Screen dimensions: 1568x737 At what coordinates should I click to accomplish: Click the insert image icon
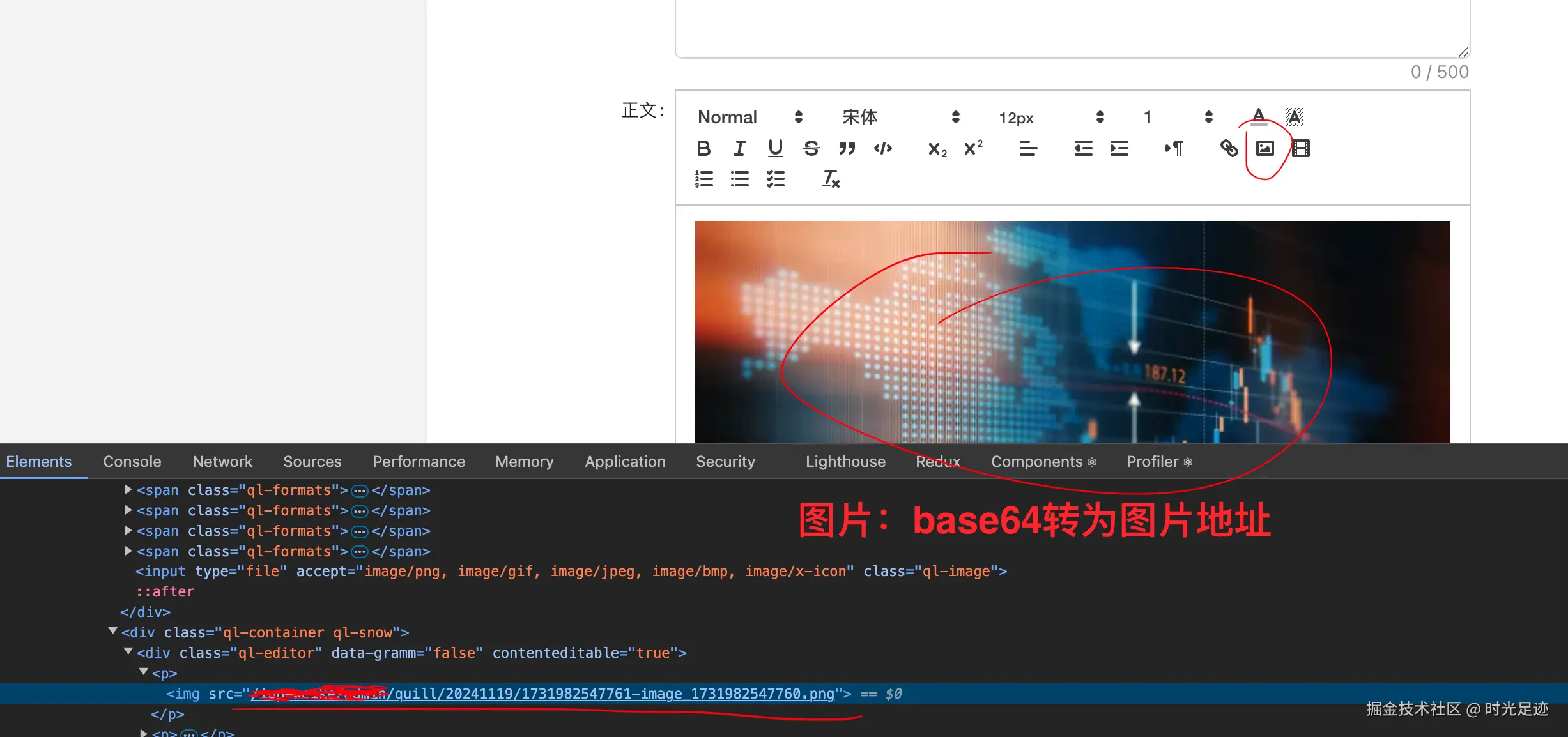[x=1264, y=148]
